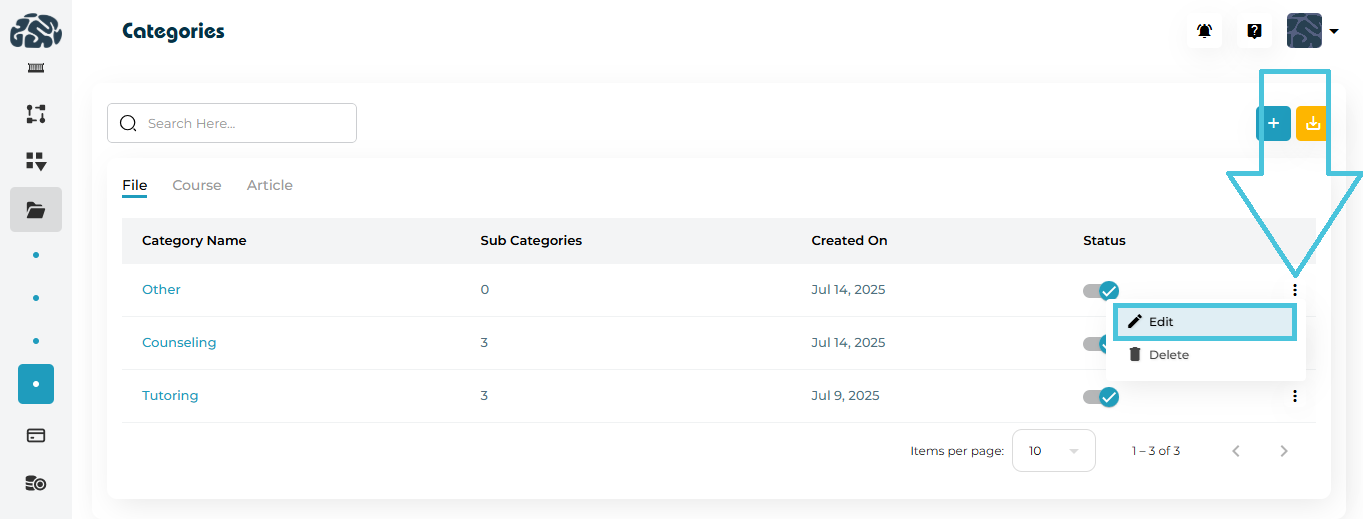The width and height of the screenshot is (1363, 519).
Task: Open the notifications bell
Action: [x=1204, y=31]
